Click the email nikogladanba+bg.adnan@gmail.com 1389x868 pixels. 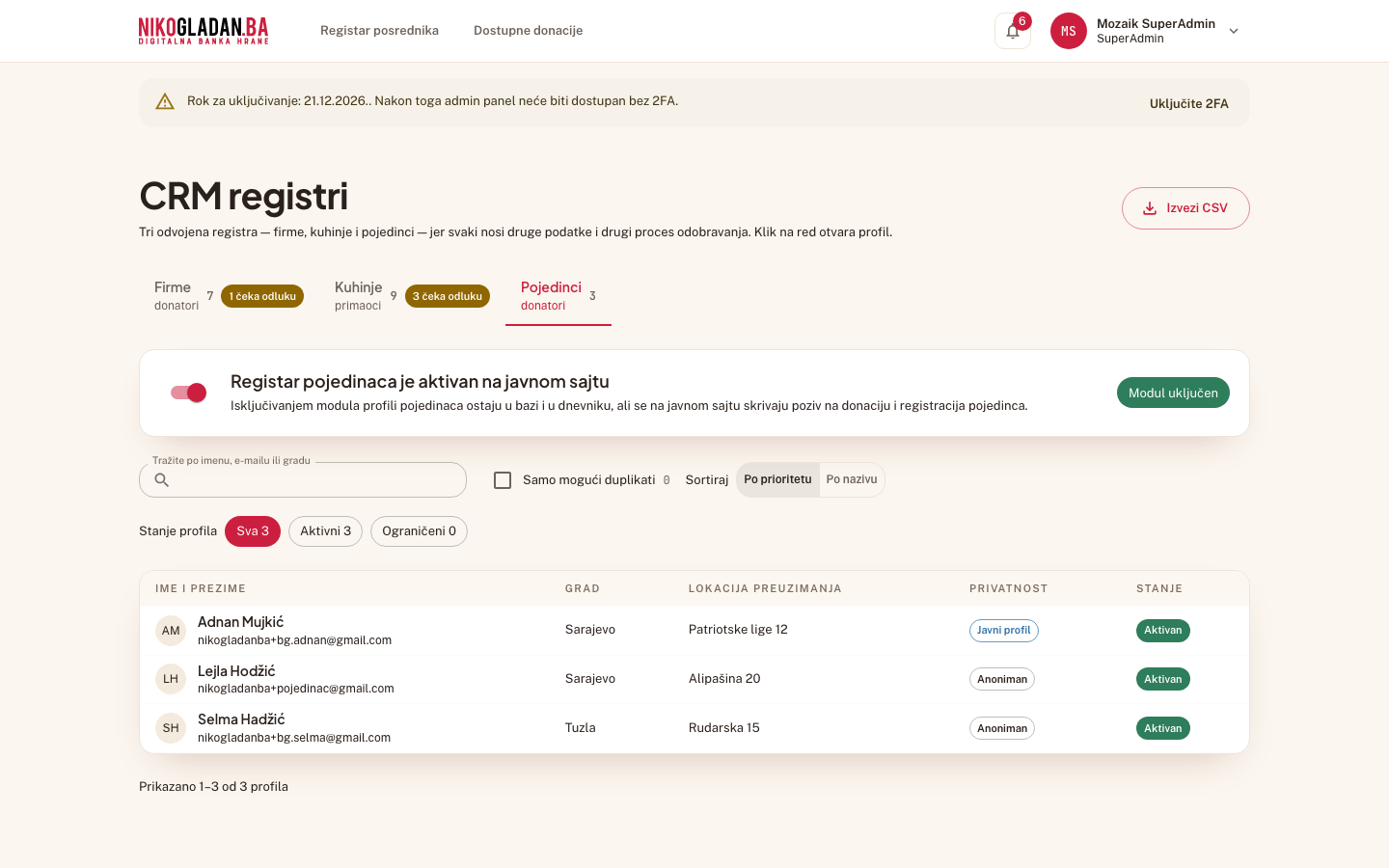294,640
